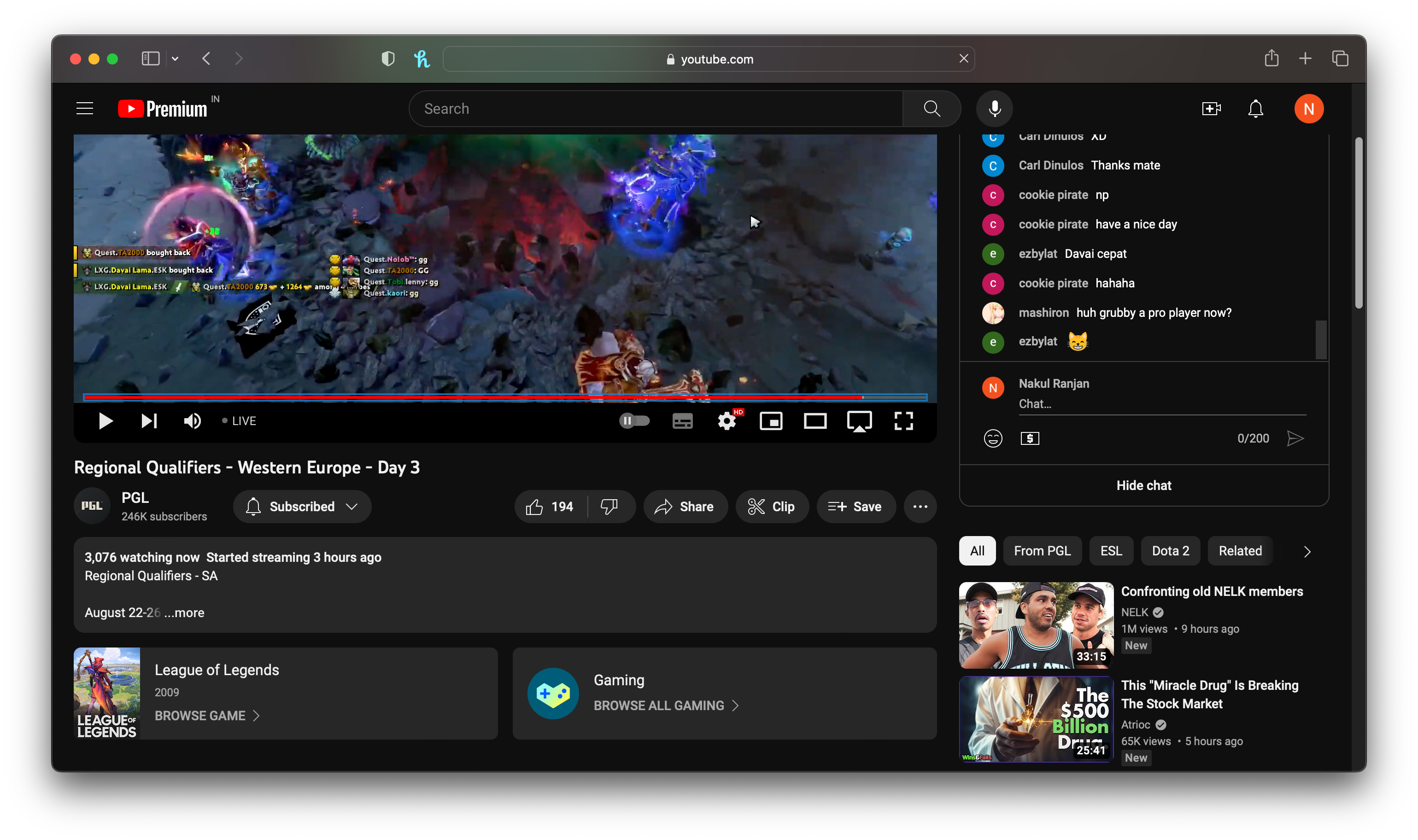Start voice search with microphone
Viewport: 1418px width, 840px height.
994,109
